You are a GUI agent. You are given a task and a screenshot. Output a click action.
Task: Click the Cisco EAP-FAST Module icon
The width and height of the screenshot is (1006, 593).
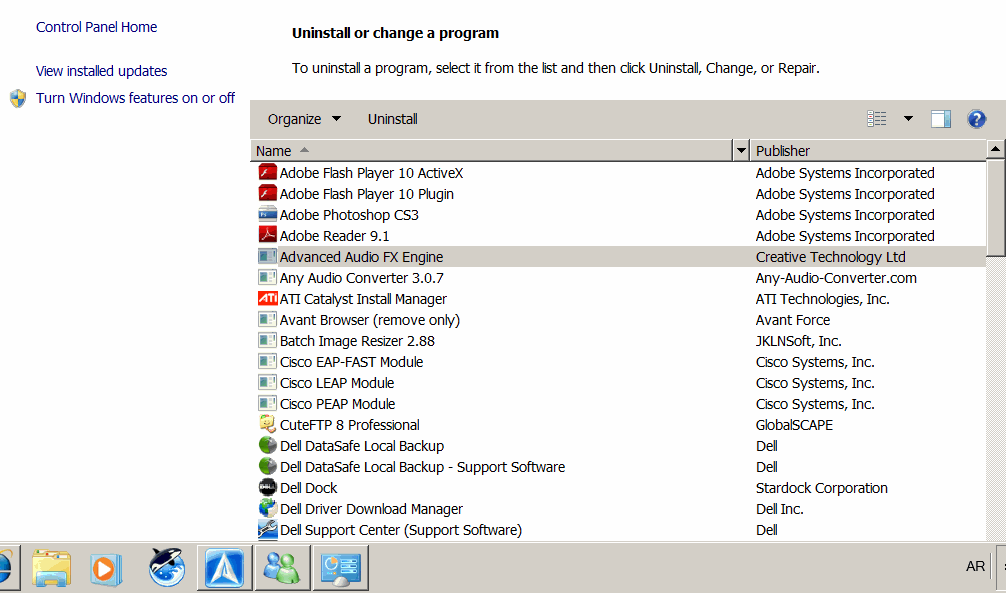pyautogui.click(x=268, y=362)
